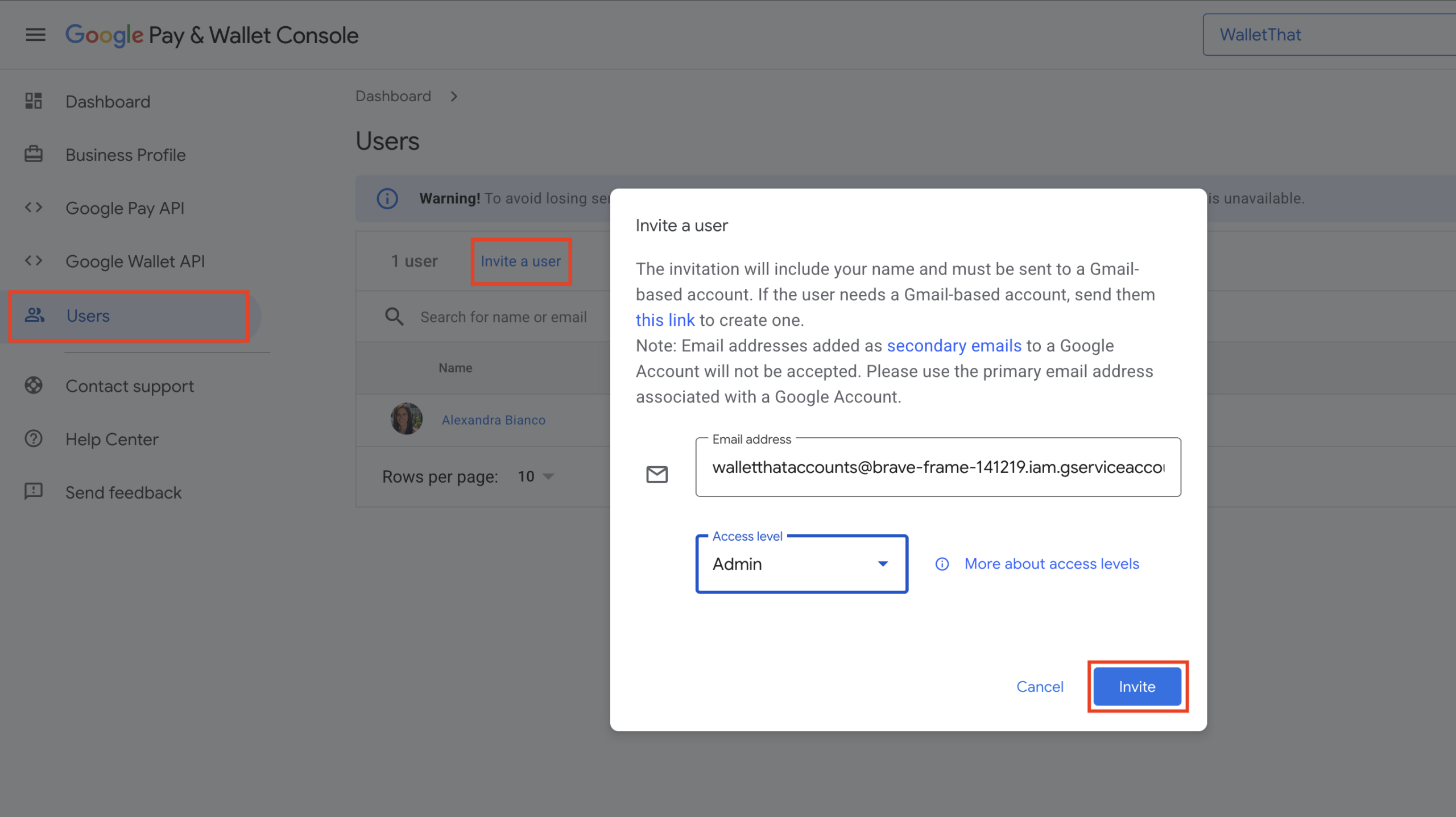Go to Dashboard in sidebar
Image resolution: width=1456 pixels, height=817 pixels.
(108, 102)
